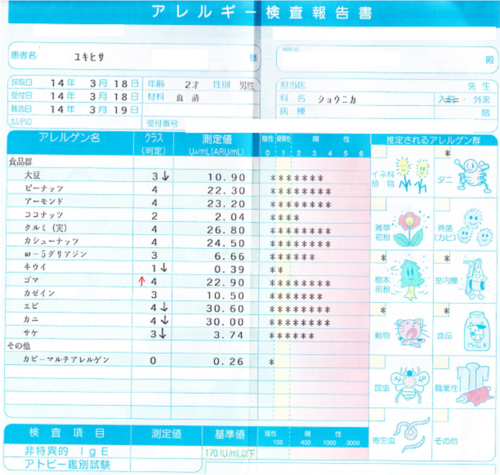Click the reference value 170 IU/mL以下
The image size is (500, 475).
(x=230, y=453)
